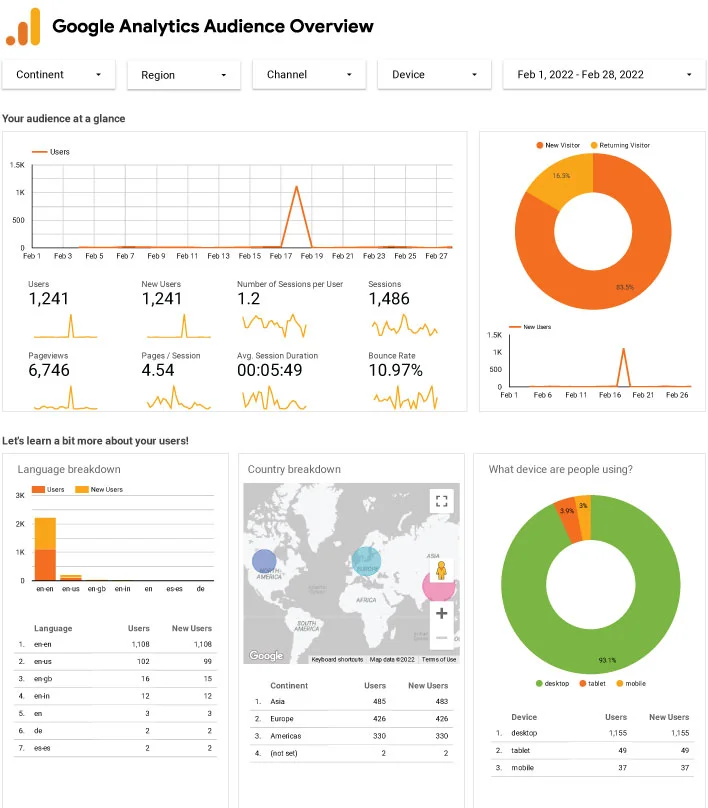Toggle fullscreen view on the map
This screenshot has width=708, height=808.
[x=442, y=501]
